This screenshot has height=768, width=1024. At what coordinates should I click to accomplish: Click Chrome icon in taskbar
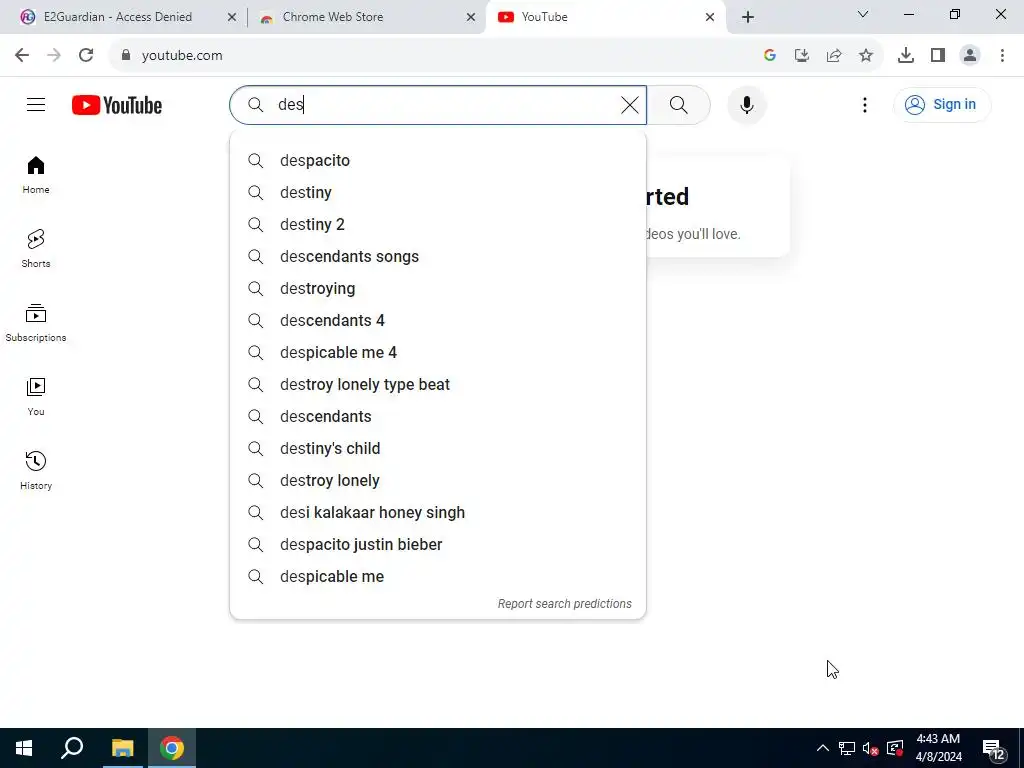(172, 748)
